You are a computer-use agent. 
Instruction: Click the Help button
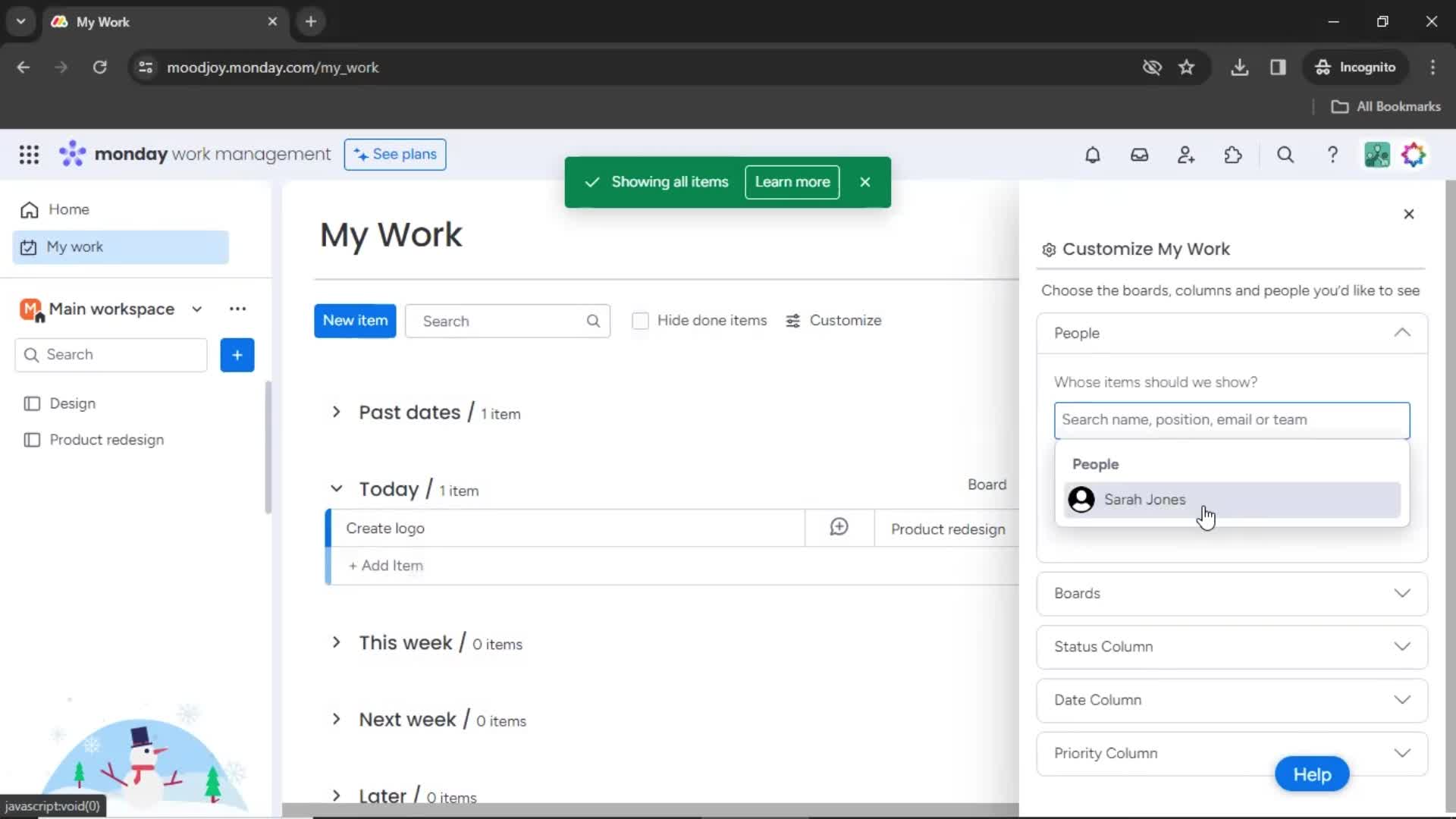pos(1312,774)
